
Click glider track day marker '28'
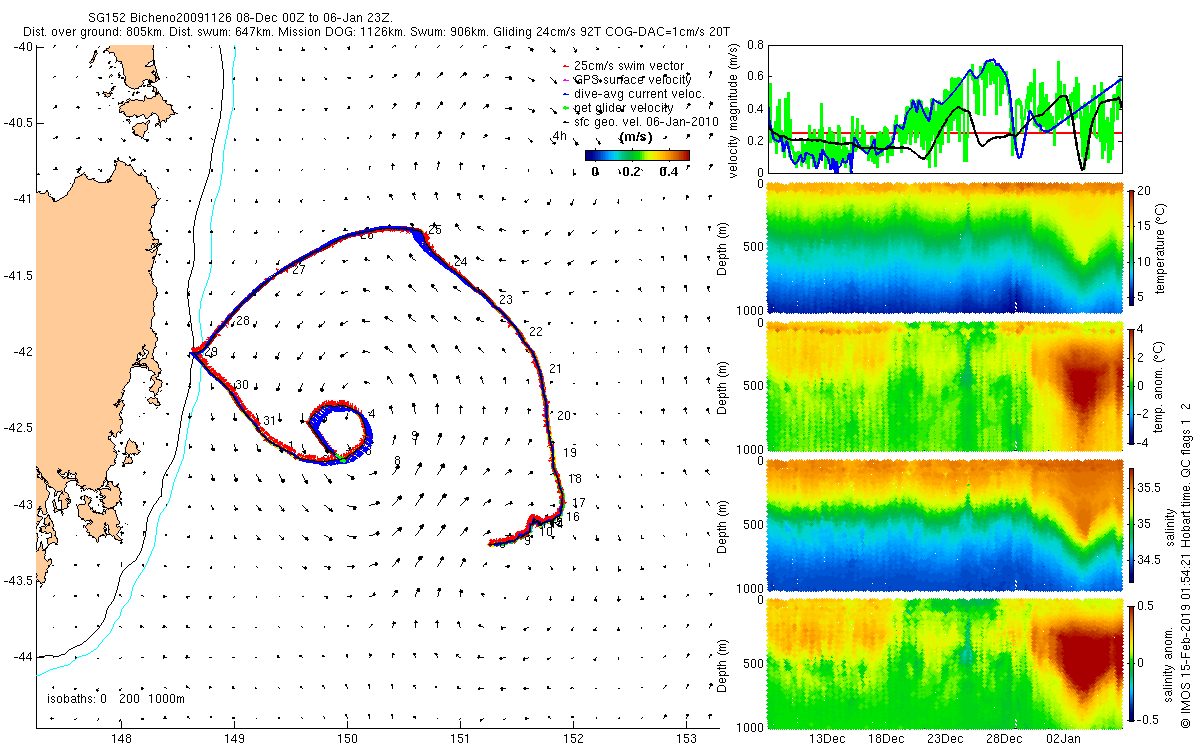point(242,321)
